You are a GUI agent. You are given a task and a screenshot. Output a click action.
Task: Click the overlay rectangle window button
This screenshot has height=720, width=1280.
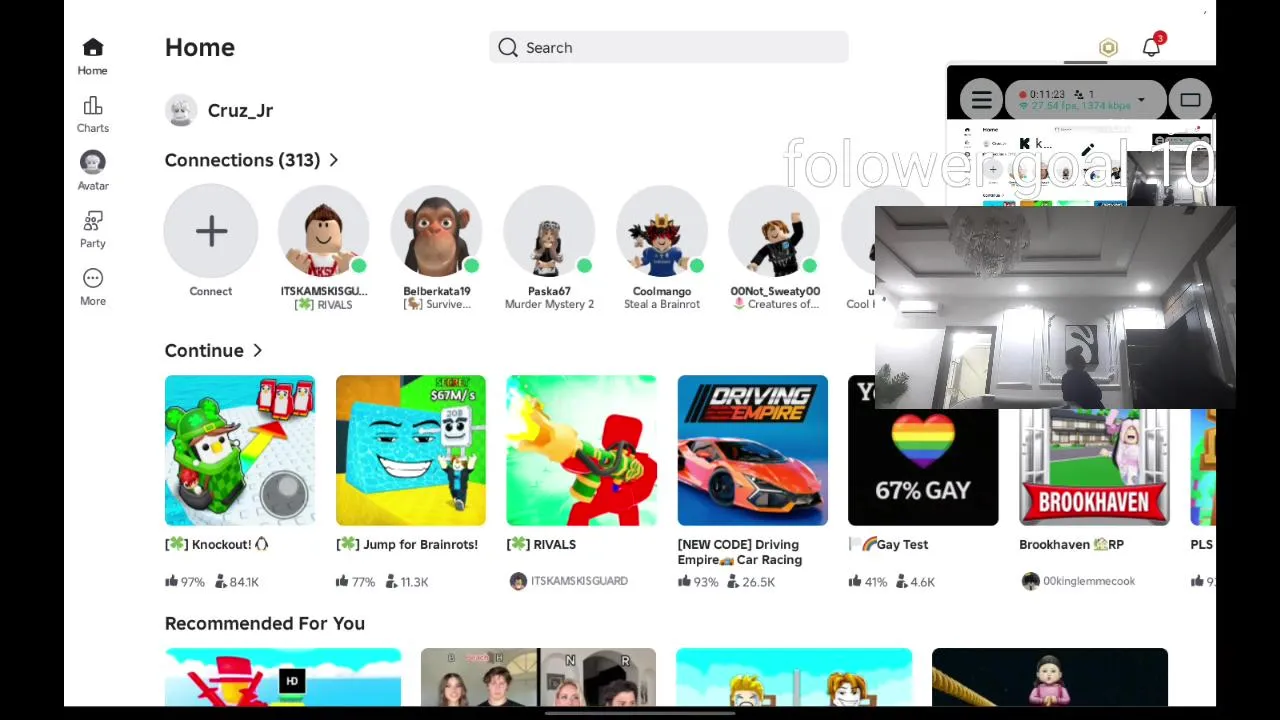point(1190,100)
